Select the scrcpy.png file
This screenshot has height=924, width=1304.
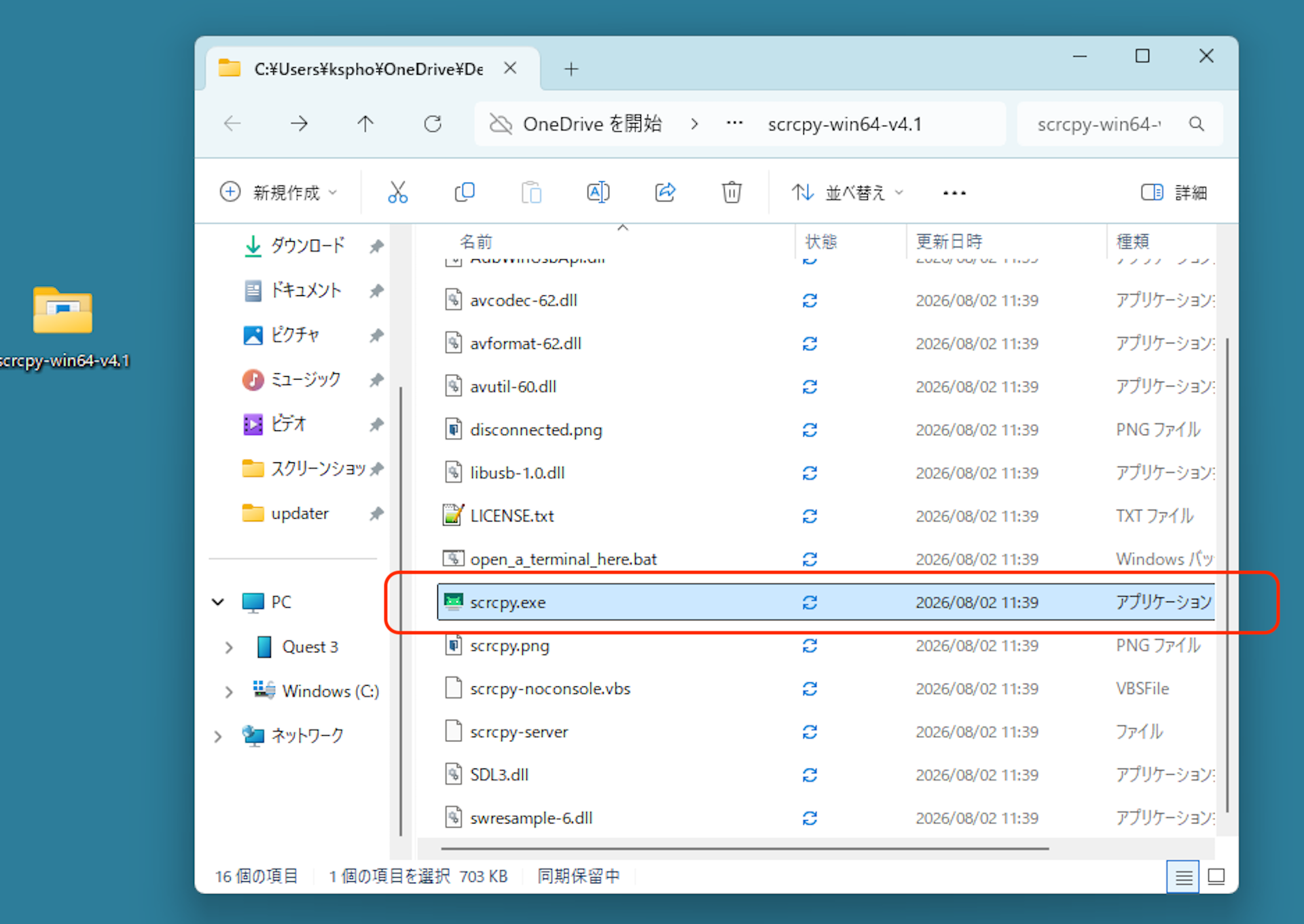coord(509,645)
